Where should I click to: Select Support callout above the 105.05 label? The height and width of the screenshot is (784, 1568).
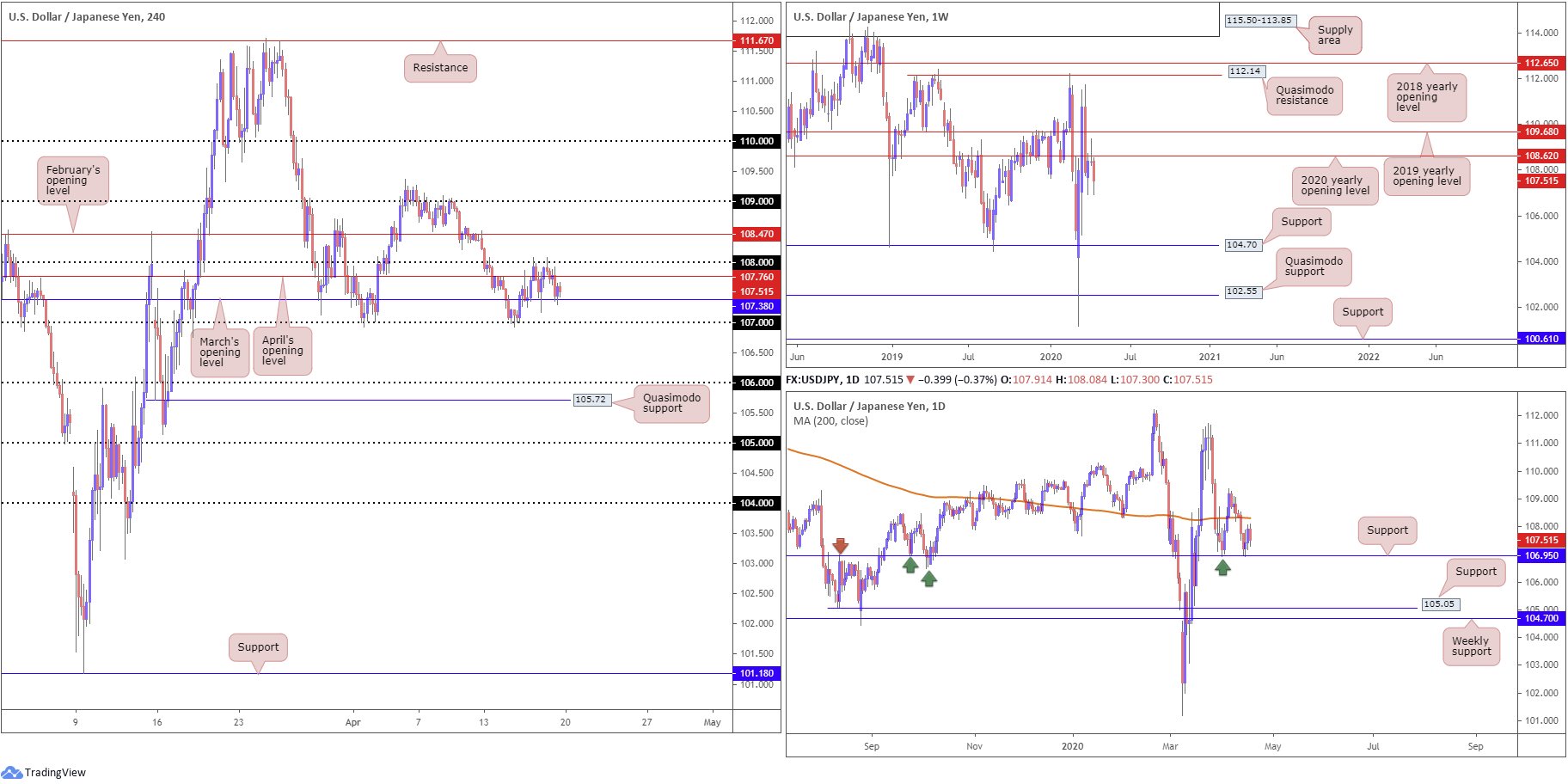click(1476, 572)
